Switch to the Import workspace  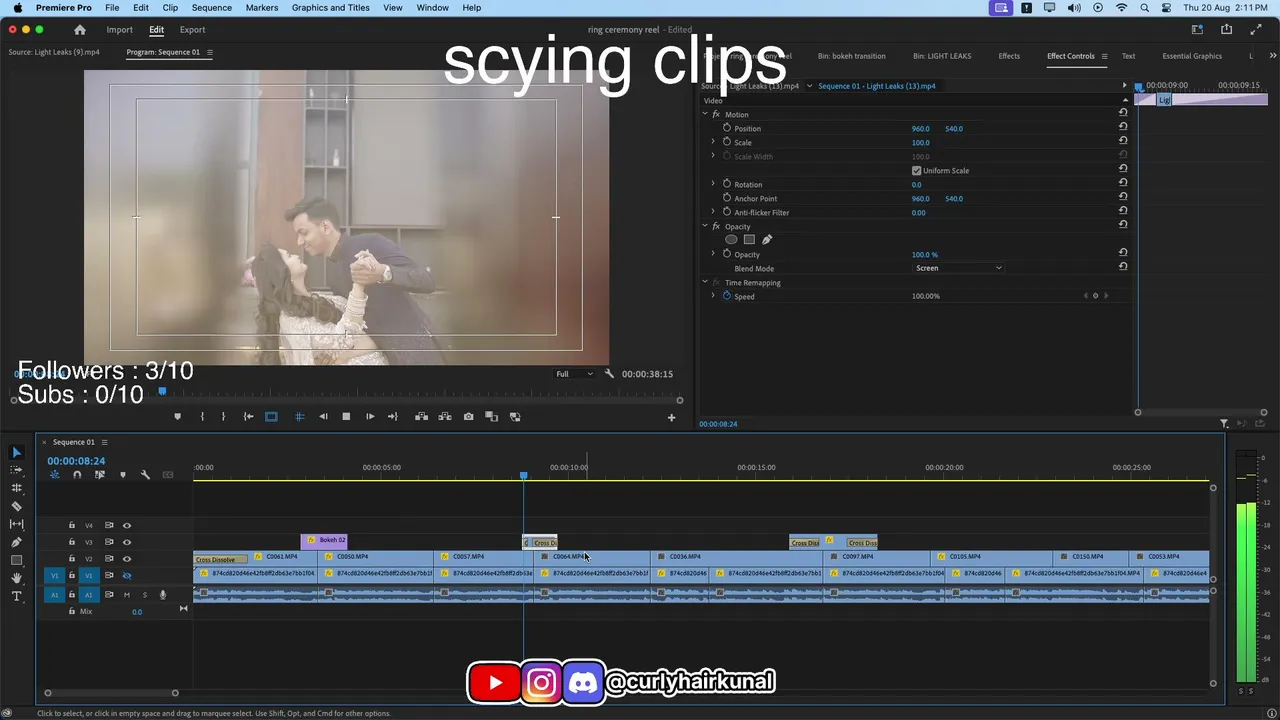point(120,30)
